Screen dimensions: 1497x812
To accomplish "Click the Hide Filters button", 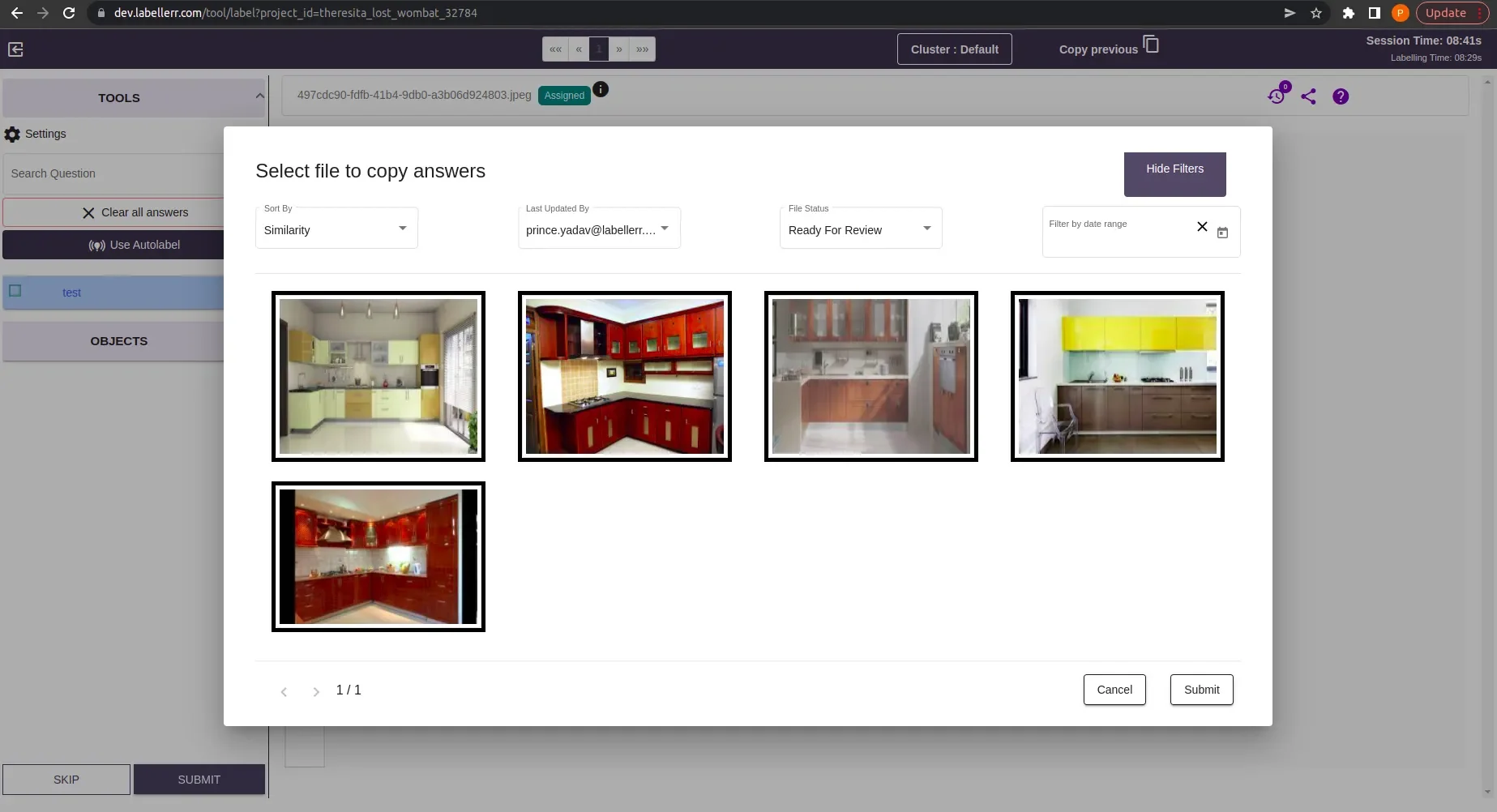I will 1174,174.
